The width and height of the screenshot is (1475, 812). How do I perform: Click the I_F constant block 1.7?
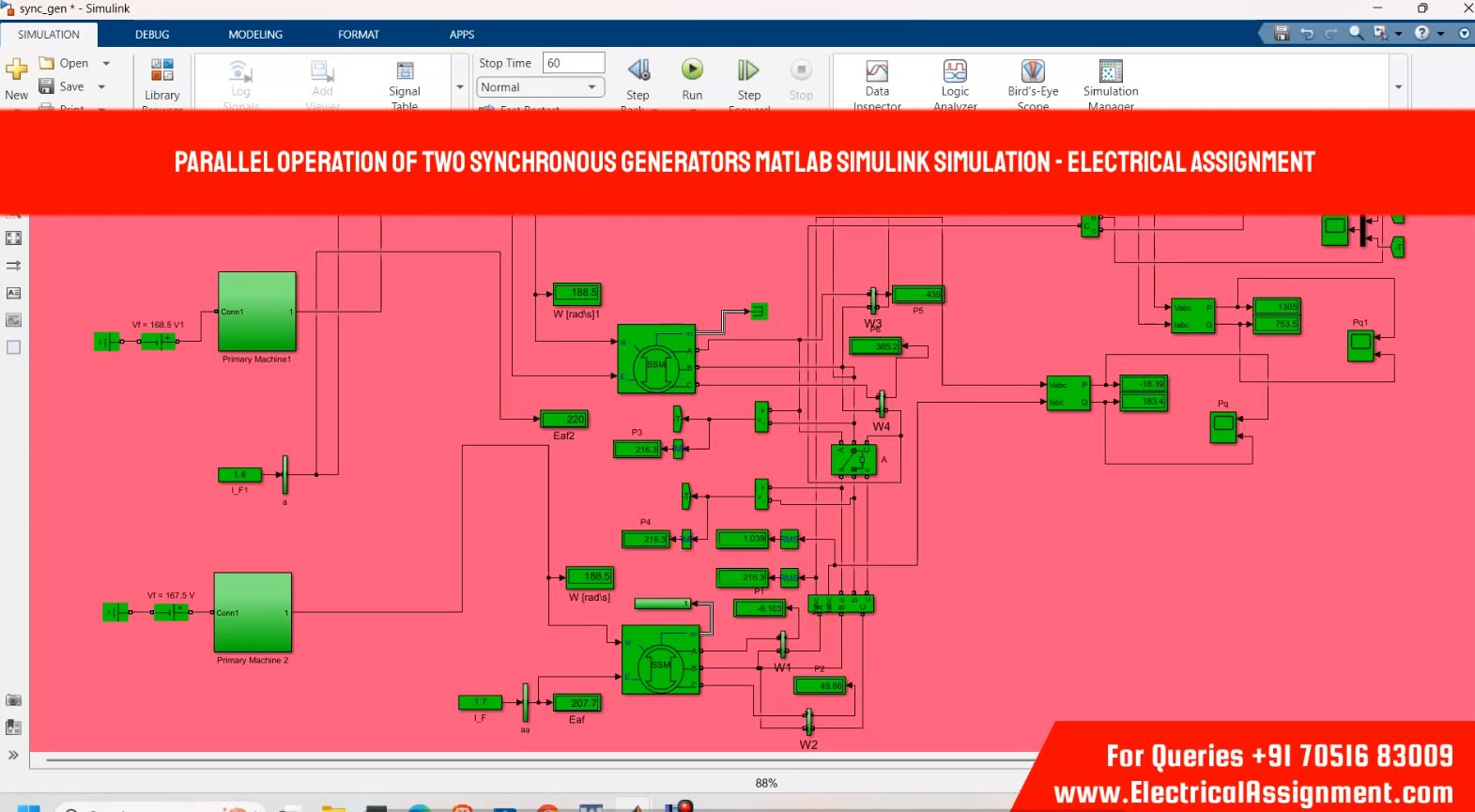coord(480,702)
